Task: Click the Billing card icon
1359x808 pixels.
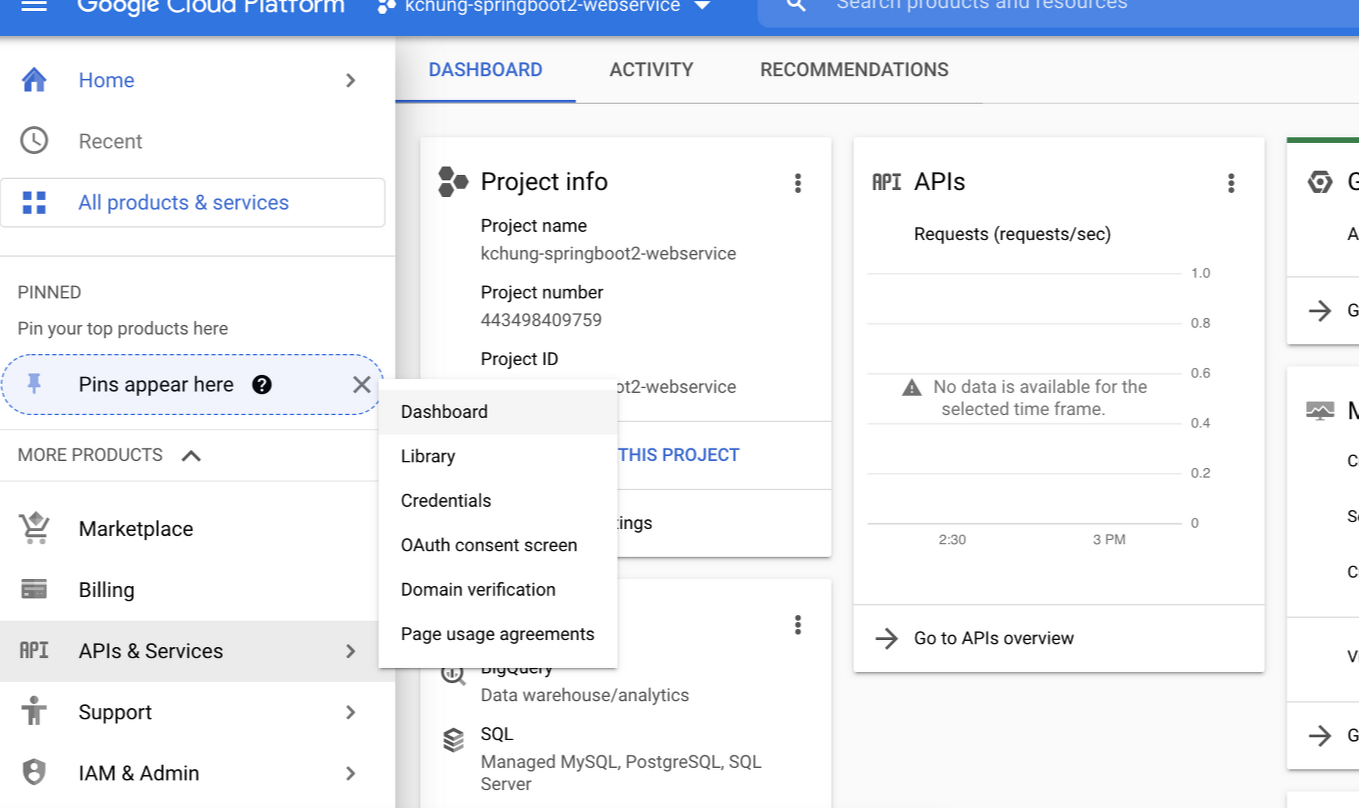Action: pyautogui.click(x=34, y=589)
